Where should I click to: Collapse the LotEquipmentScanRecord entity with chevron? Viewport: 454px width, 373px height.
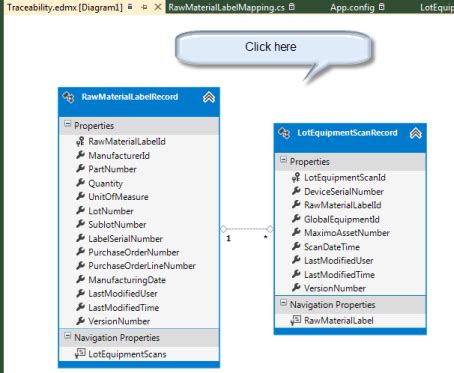point(415,133)
